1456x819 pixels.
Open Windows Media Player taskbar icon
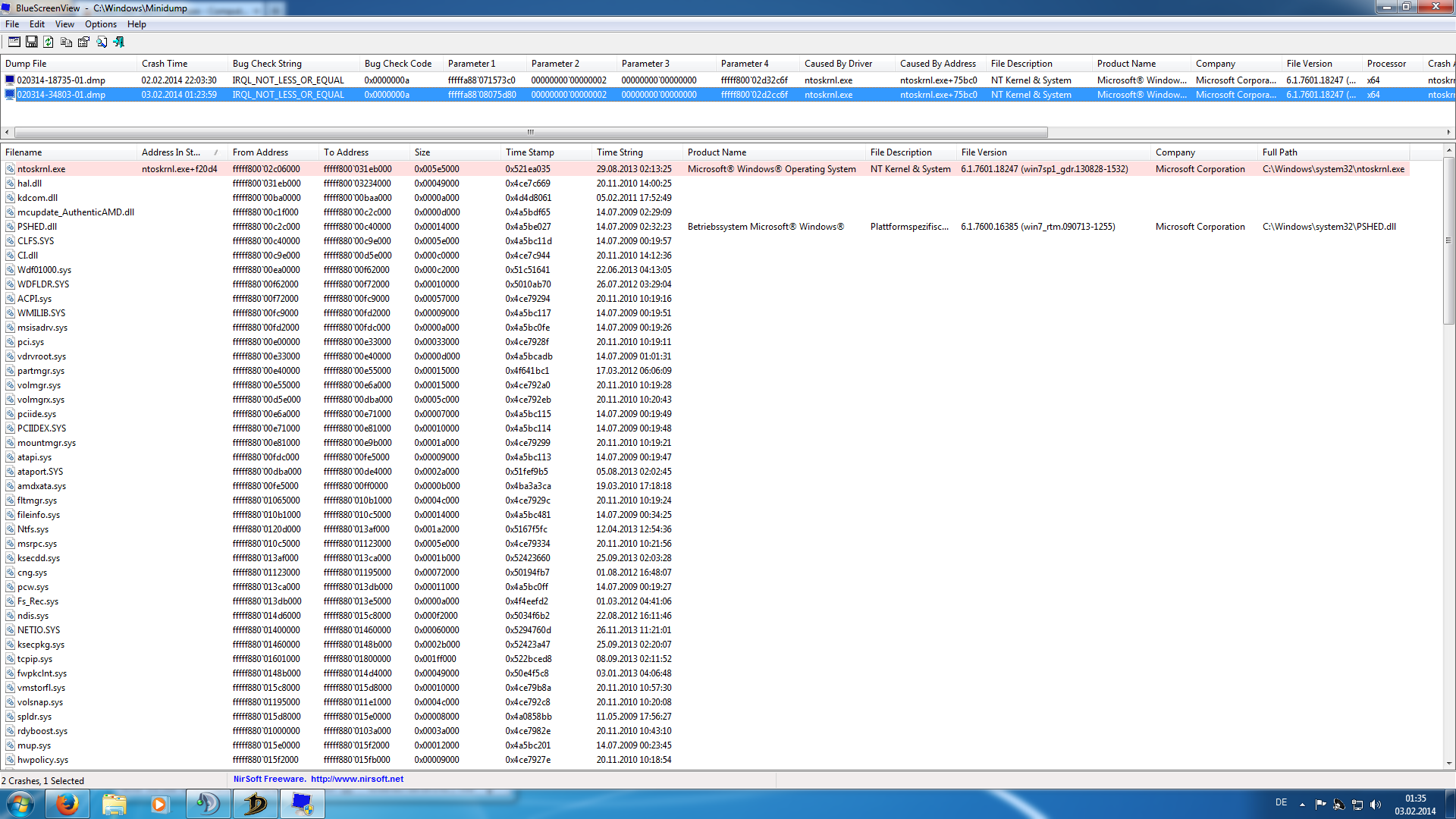(x=159, y=804)
